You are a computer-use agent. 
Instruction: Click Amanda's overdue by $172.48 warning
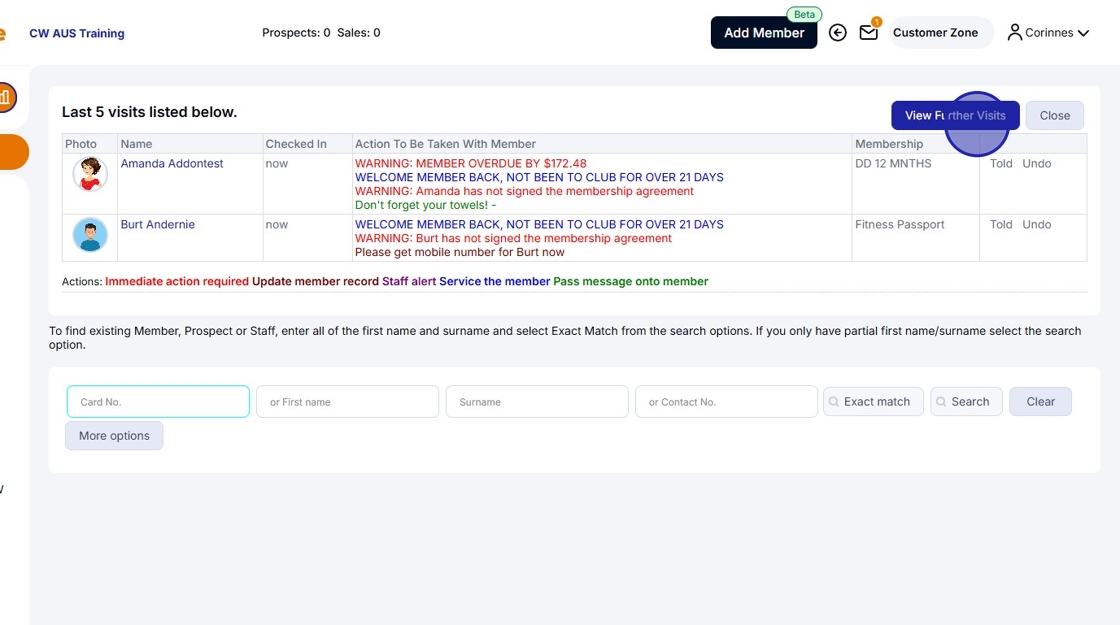[471, 164]
